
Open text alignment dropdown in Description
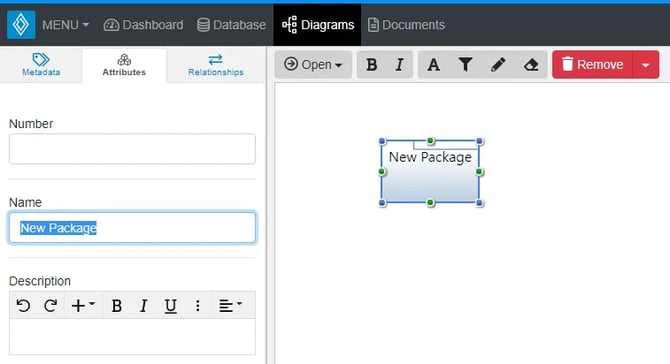[230, 305]
